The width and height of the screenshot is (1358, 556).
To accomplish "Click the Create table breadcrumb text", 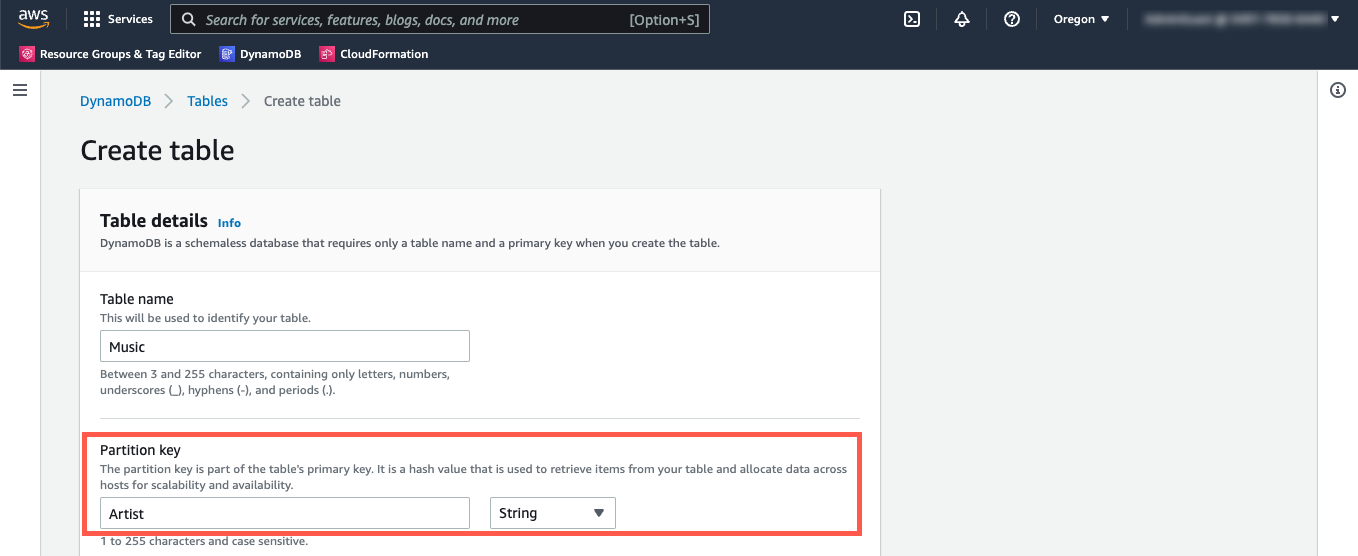I will point(302,101).
